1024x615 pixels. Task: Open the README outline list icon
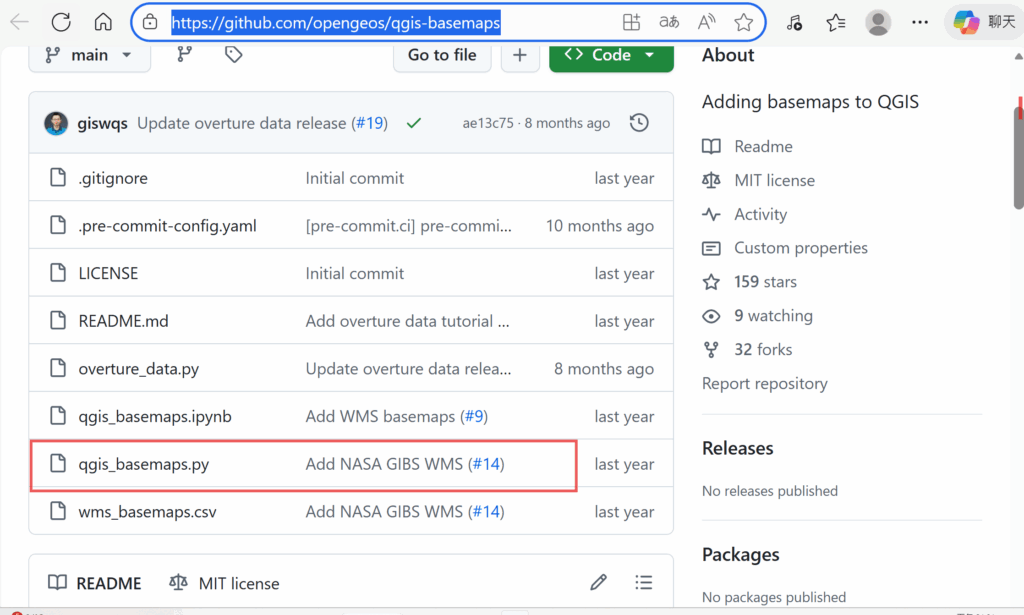(644, 582)
